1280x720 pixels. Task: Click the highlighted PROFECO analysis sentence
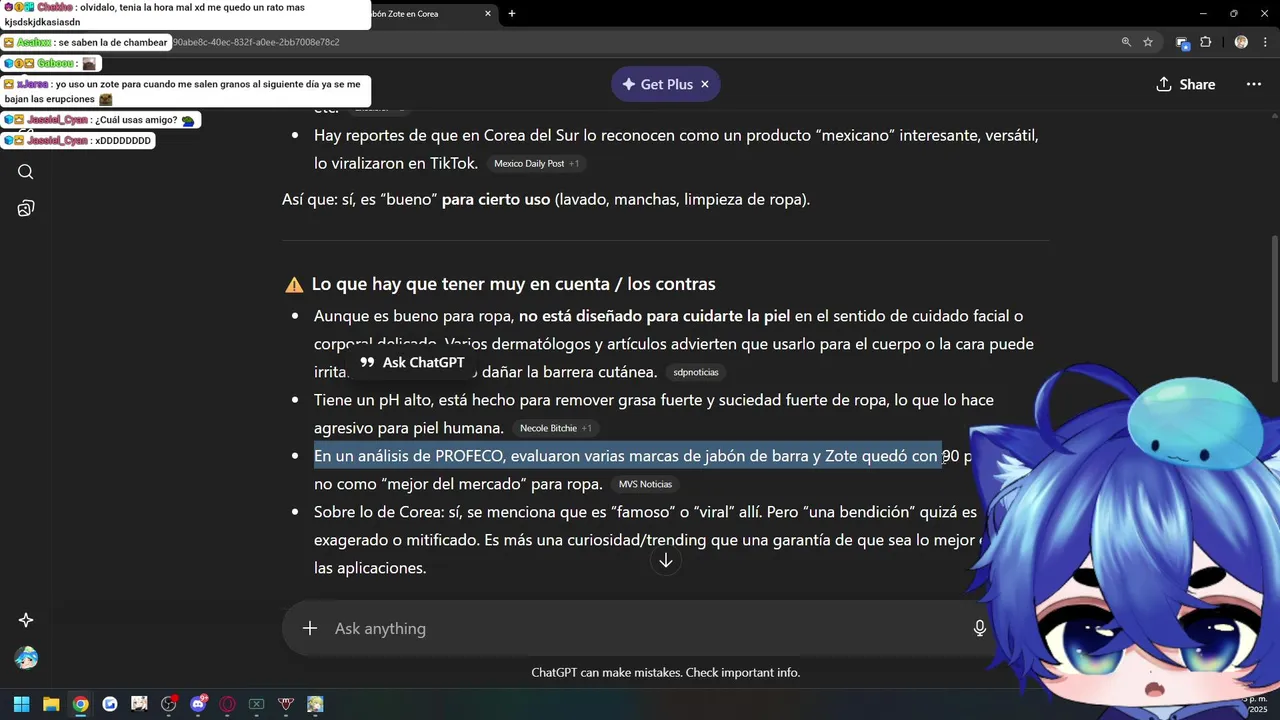coord(628,456)
